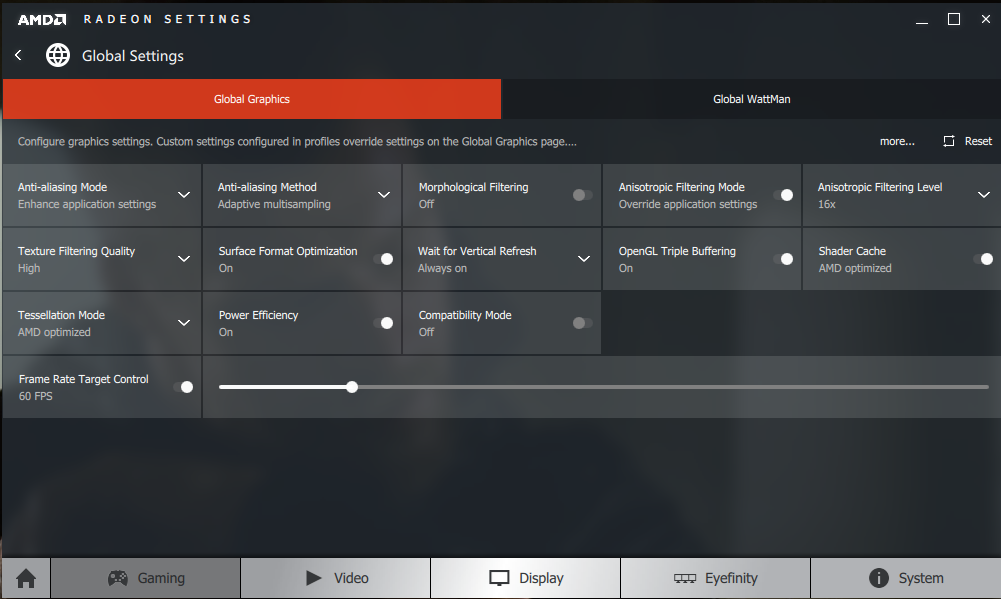Click 'Adaptive multisampling' value text
Screen dimensions: 1001x599
point(274,204)
